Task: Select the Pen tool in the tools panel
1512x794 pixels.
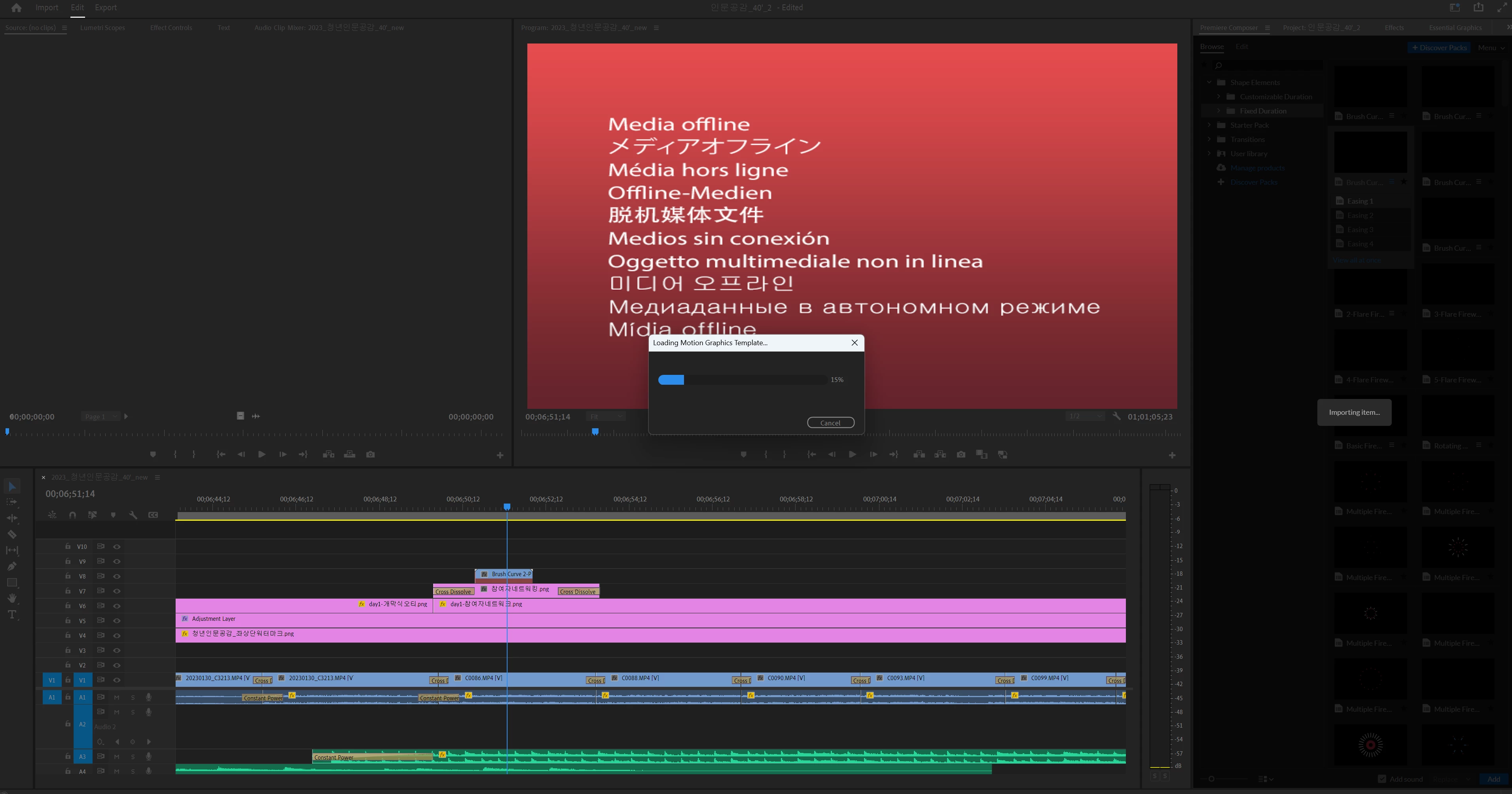Action: (x=12, y=566)
